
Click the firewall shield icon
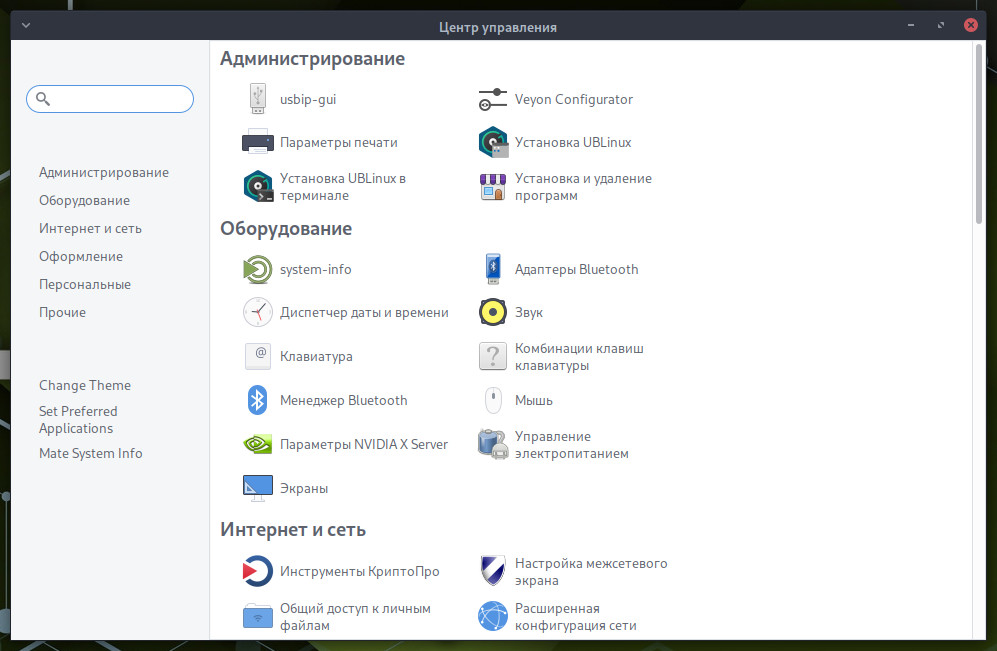click(492, 571)
